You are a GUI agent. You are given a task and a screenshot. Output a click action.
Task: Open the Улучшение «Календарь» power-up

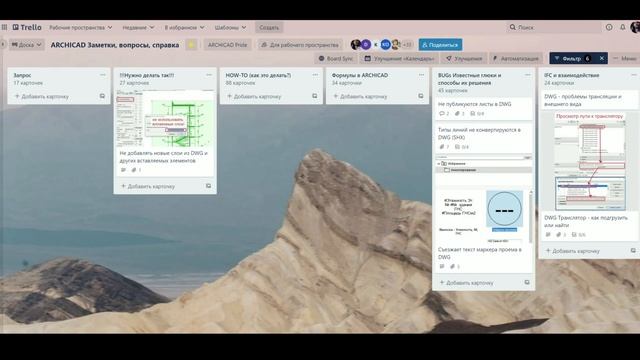pyautogui.click(x=399, y=58)
